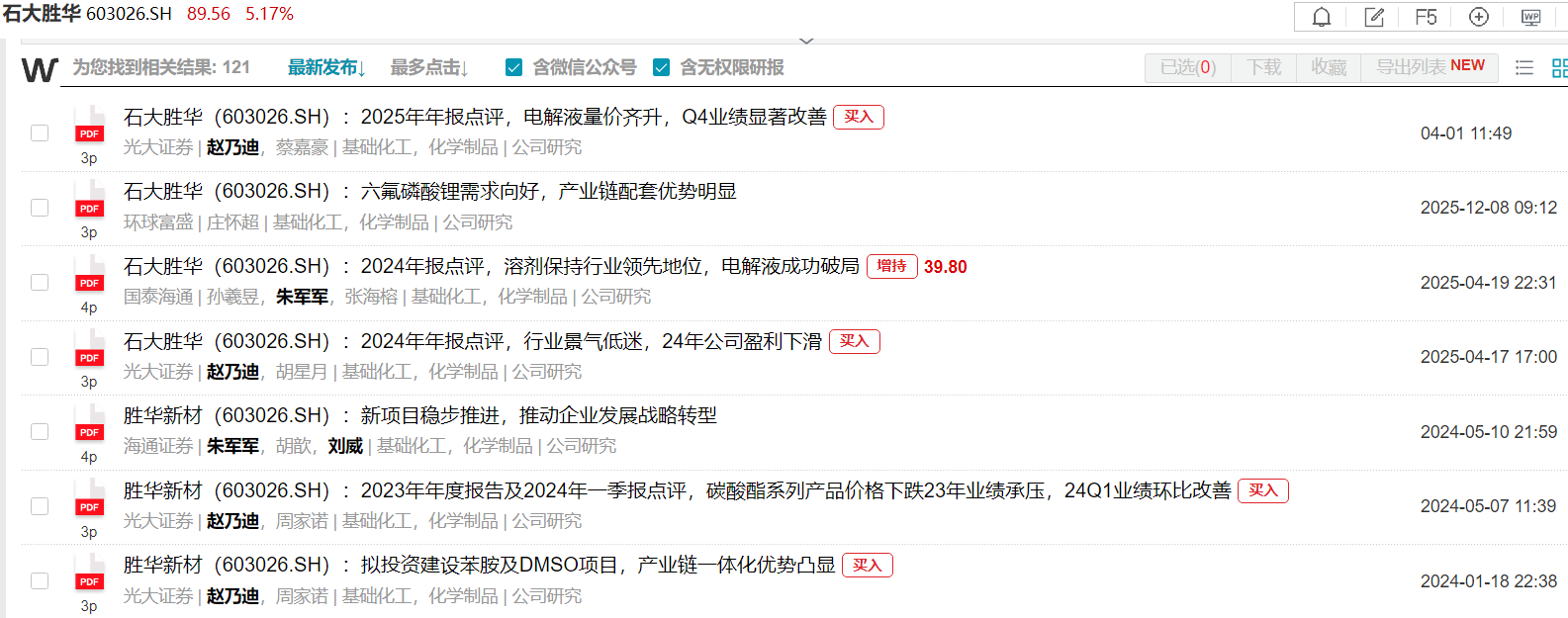Open PDF icon for 新项目稳步推进 report
Viewport: 1568px width, 618px height.
tap(89, 424)
